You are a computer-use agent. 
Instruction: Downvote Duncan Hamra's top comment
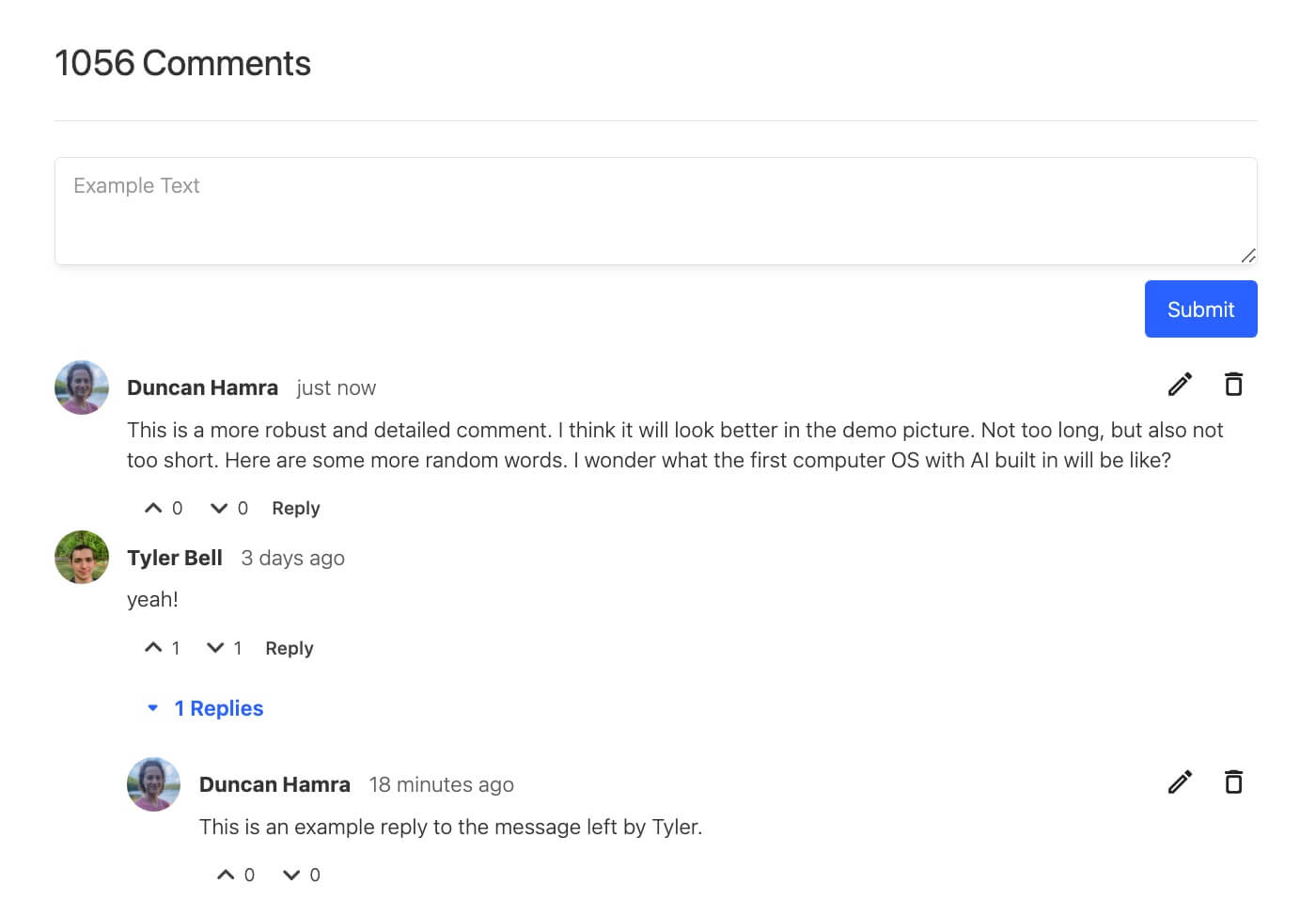[219, 509]
